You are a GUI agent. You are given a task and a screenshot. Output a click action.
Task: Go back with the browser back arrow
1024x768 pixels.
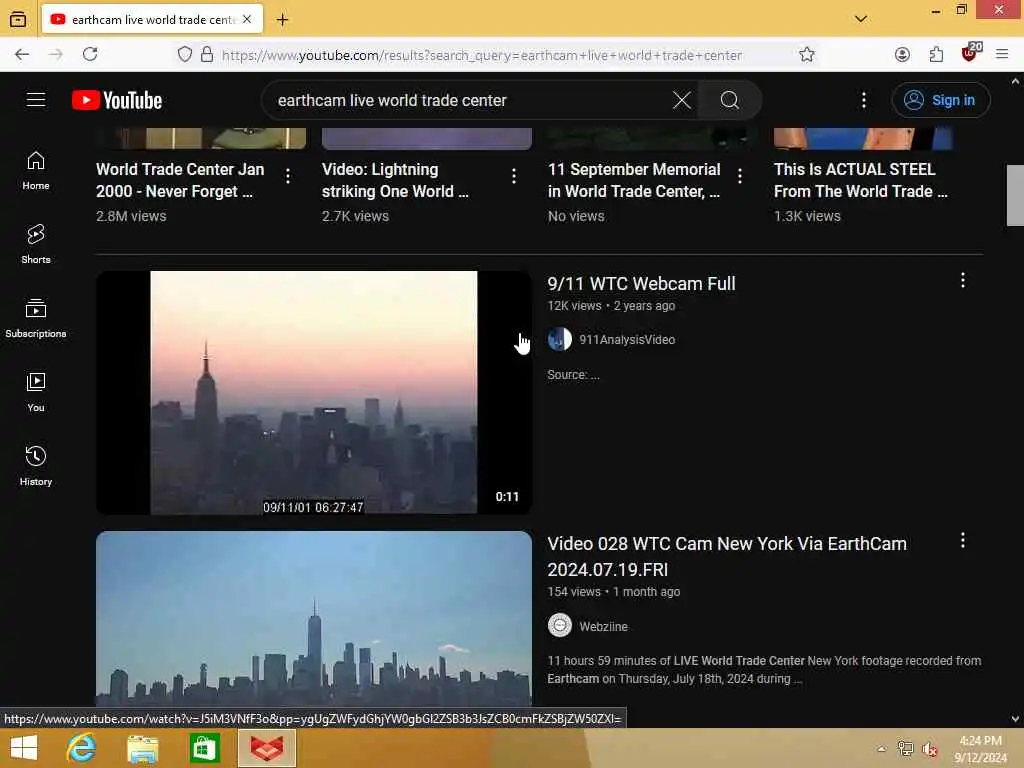pyautogui.click(x=22, y=54)
